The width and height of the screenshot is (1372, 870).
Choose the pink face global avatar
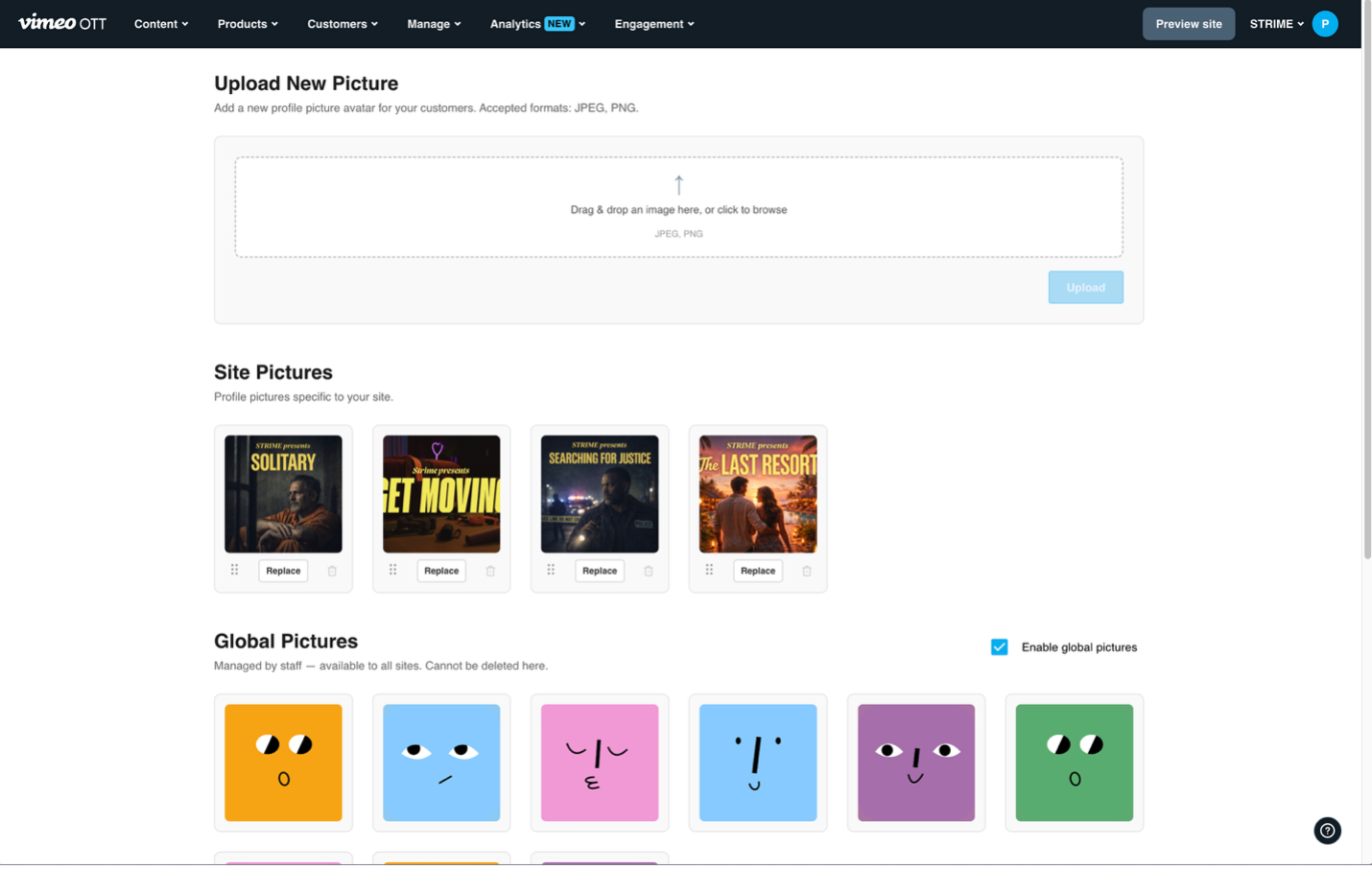(600, 763)
